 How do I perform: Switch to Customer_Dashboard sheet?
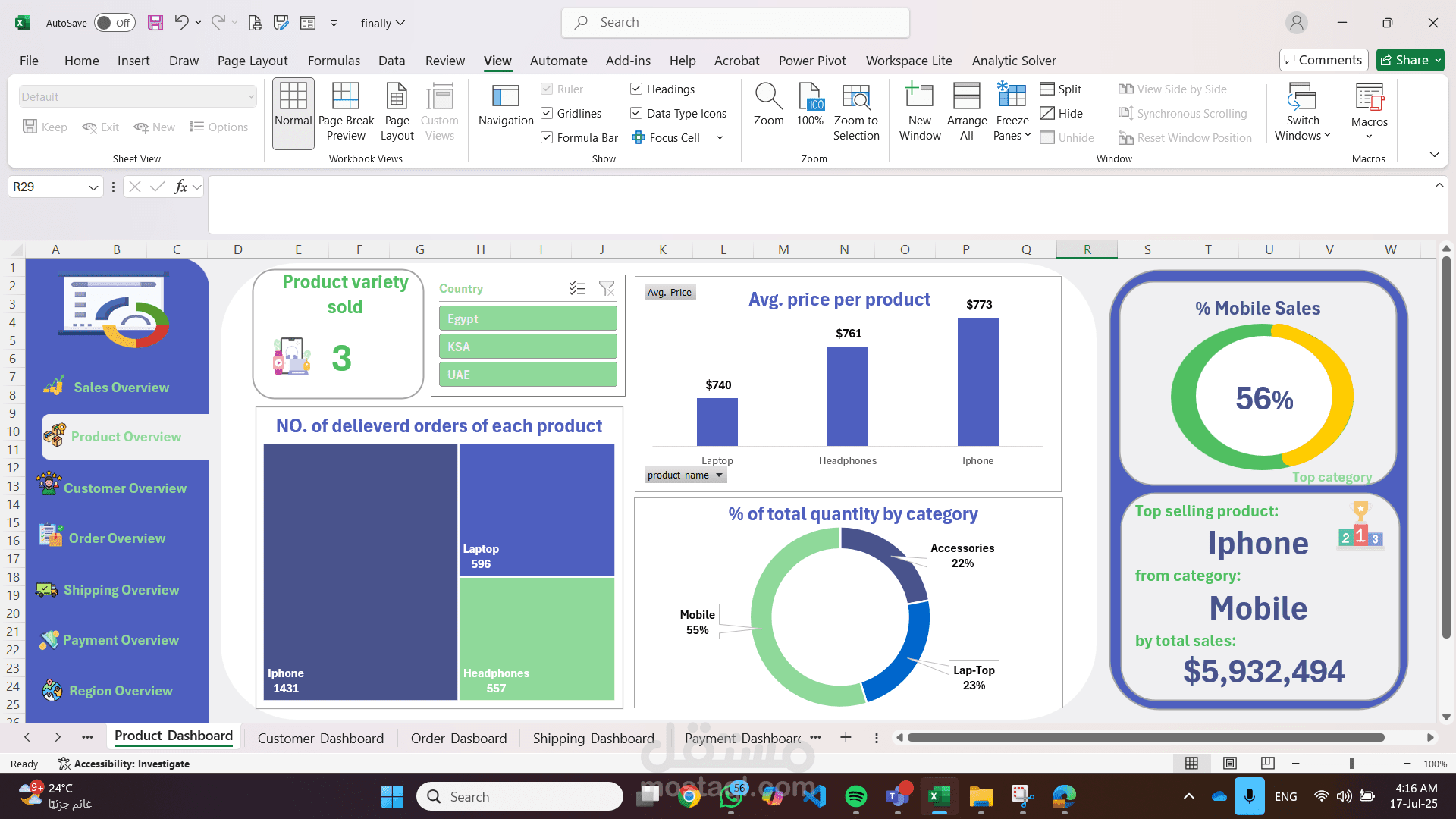[x=321, y=739]
